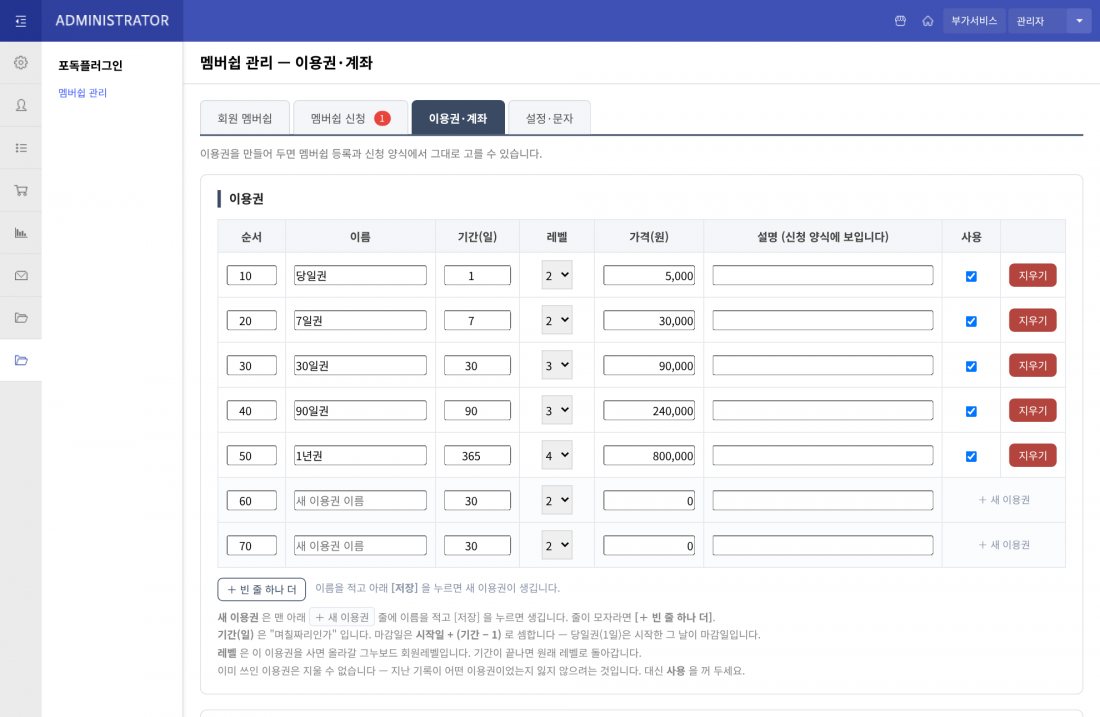Open the shop icon in the header
Viewport: 1100px width, 717px height.
click(900, 21)
